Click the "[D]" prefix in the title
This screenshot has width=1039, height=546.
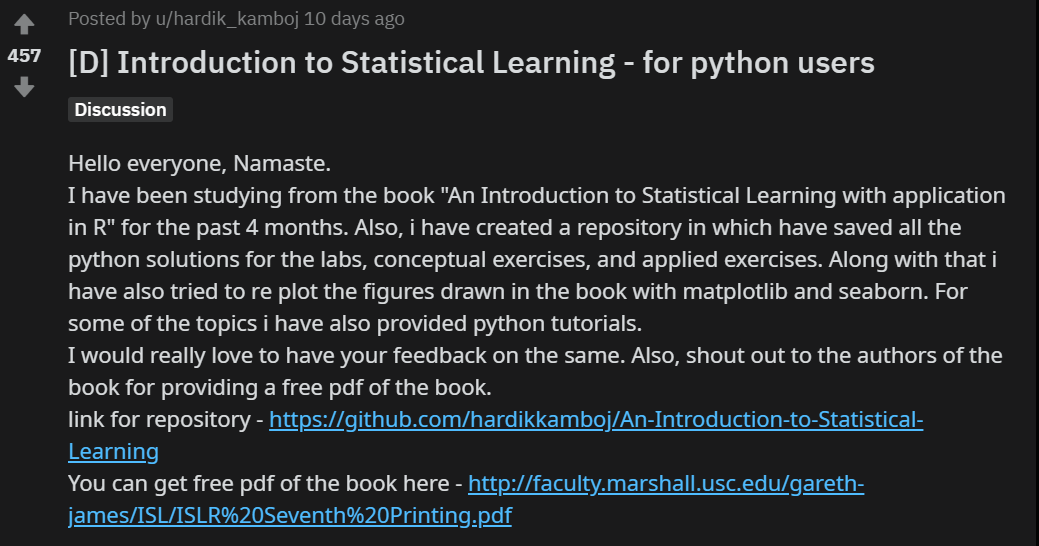(88, 63)
